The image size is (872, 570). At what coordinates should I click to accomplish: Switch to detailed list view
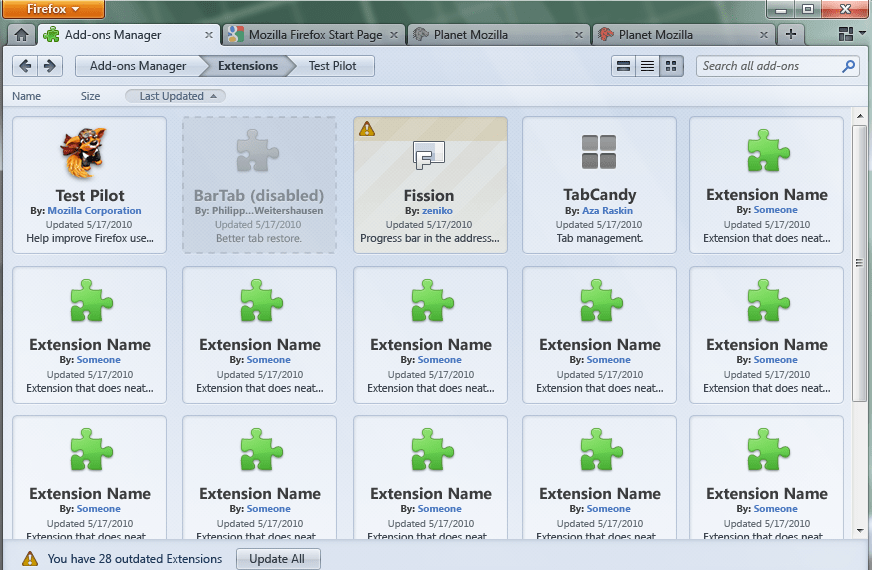[623, 66]
